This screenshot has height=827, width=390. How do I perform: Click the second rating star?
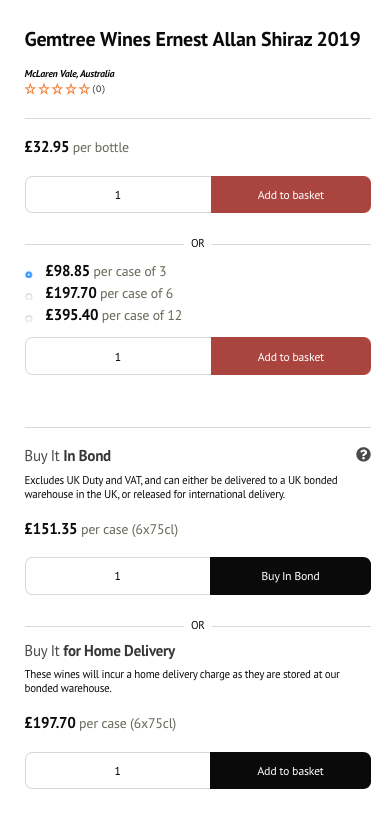(44, 89)
